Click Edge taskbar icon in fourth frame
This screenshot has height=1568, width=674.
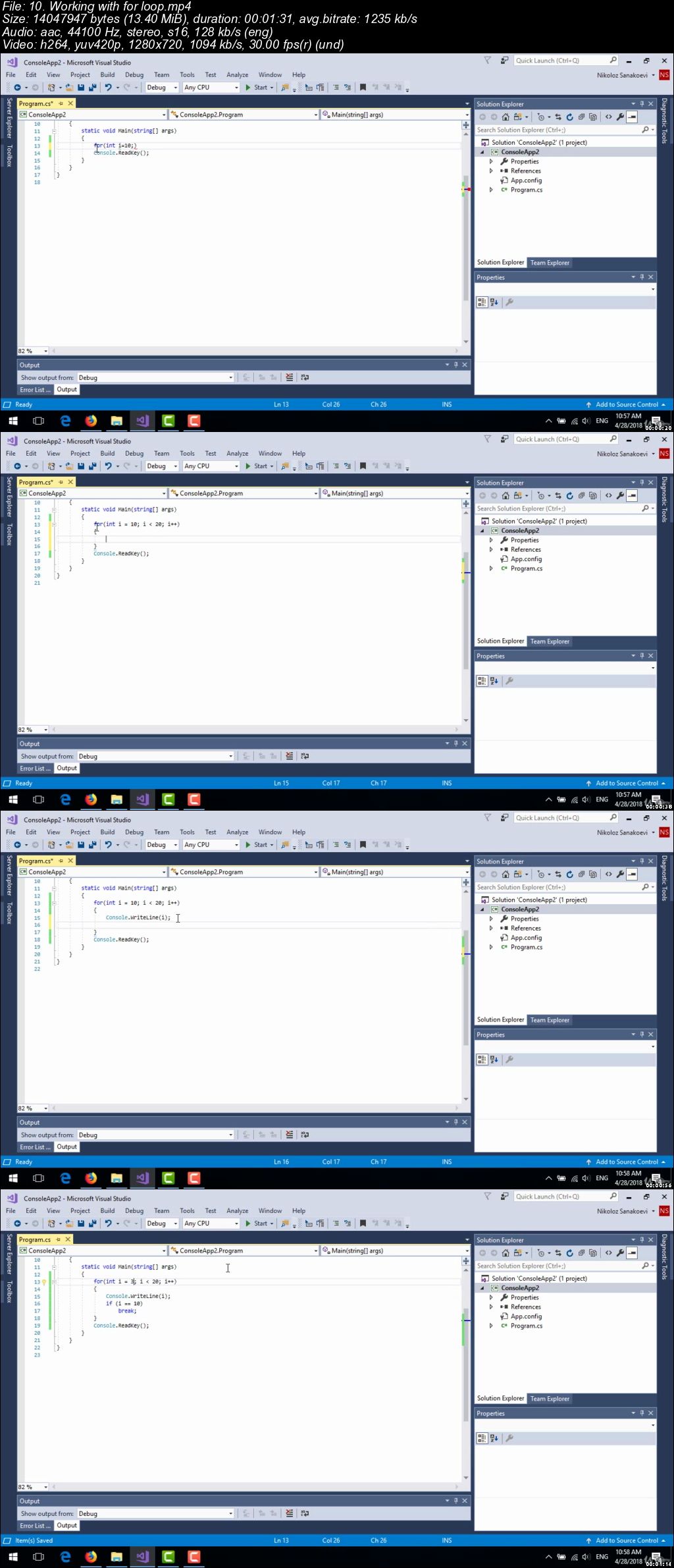pyautogui.click(x=65, y=1557)
